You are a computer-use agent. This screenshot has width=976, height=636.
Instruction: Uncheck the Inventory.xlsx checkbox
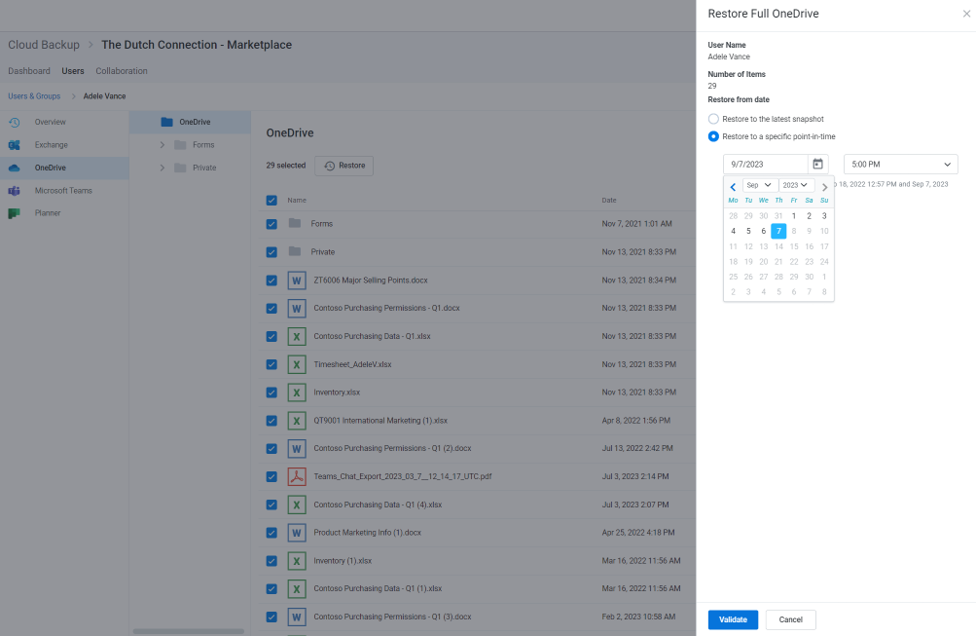[272, 393]
